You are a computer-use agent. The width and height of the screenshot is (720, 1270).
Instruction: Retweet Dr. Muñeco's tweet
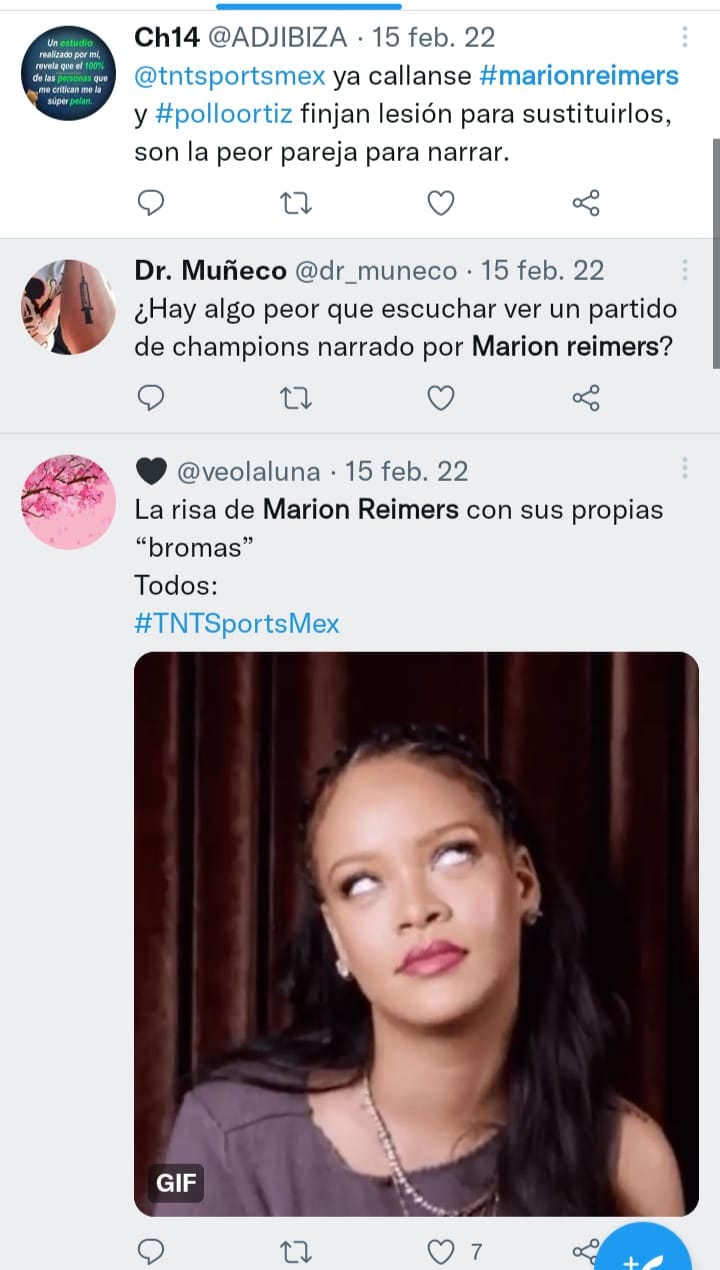[295, 398]
